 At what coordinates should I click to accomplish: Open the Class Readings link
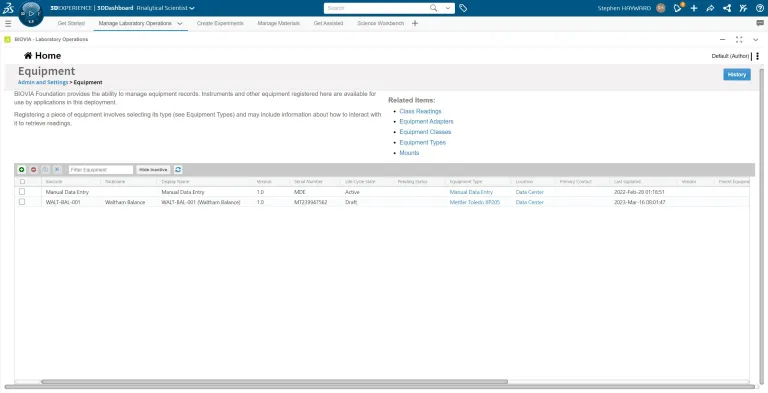click(x=420, y=111)
